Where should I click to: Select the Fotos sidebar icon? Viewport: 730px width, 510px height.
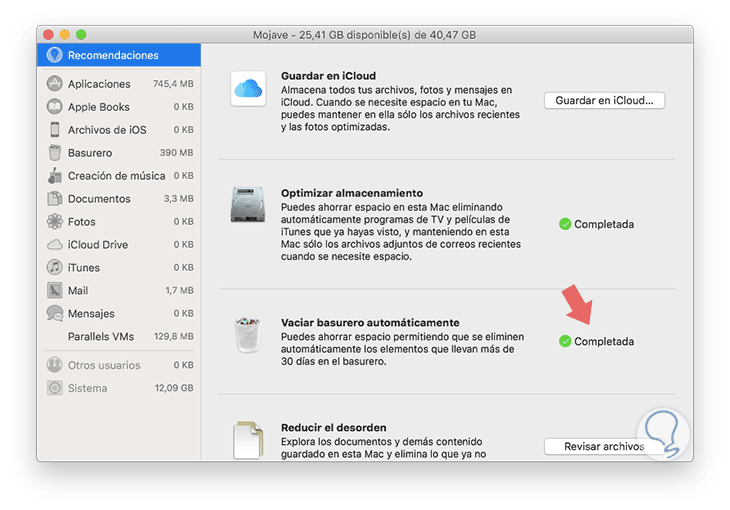tap(54, 222)
